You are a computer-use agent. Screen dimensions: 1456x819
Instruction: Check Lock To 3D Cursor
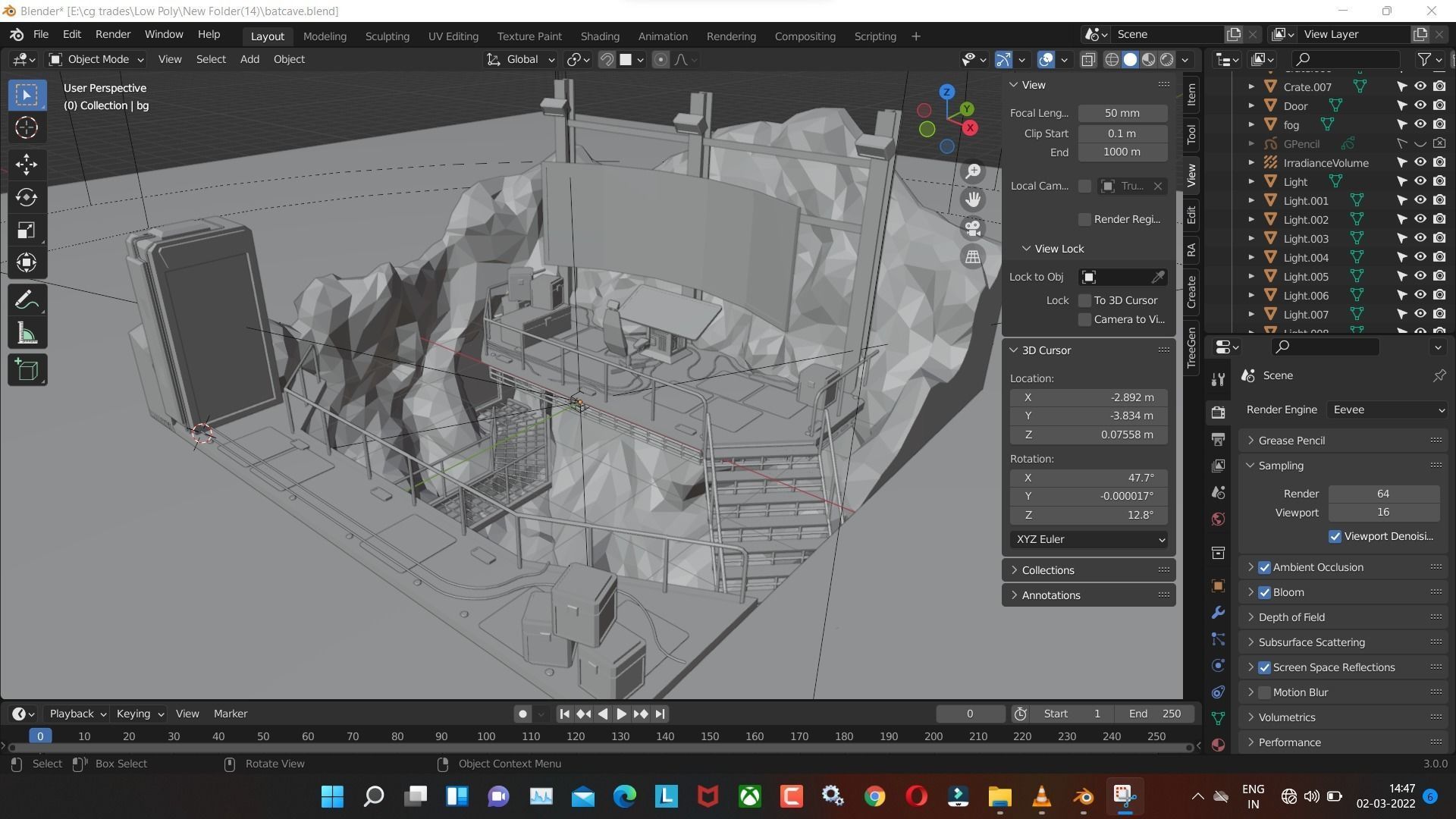1084,301
